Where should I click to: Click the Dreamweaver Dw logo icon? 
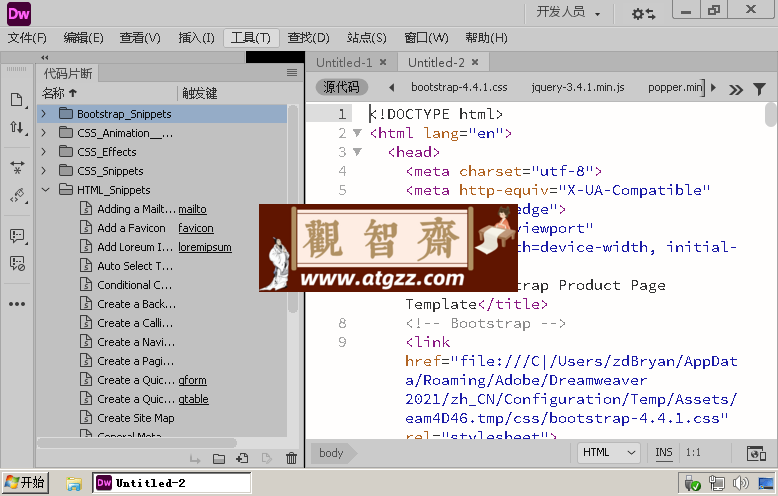click(19, 13)
